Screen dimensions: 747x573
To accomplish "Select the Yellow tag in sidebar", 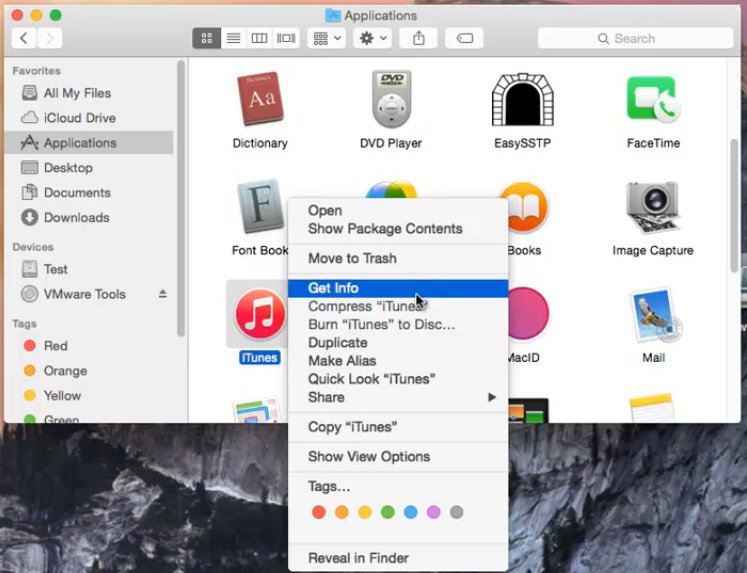I will tap(89, 395).
